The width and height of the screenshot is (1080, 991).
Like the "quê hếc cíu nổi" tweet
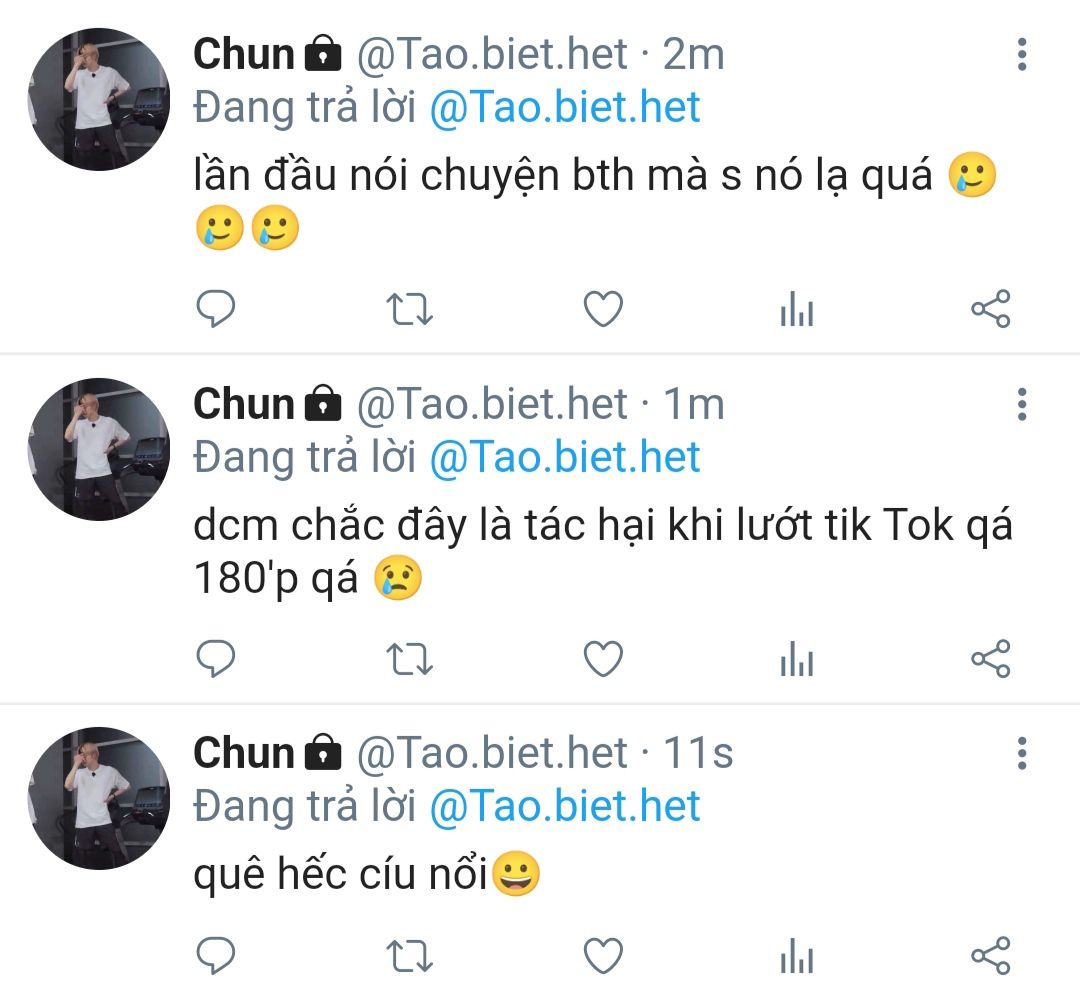(x=603, y=956)
